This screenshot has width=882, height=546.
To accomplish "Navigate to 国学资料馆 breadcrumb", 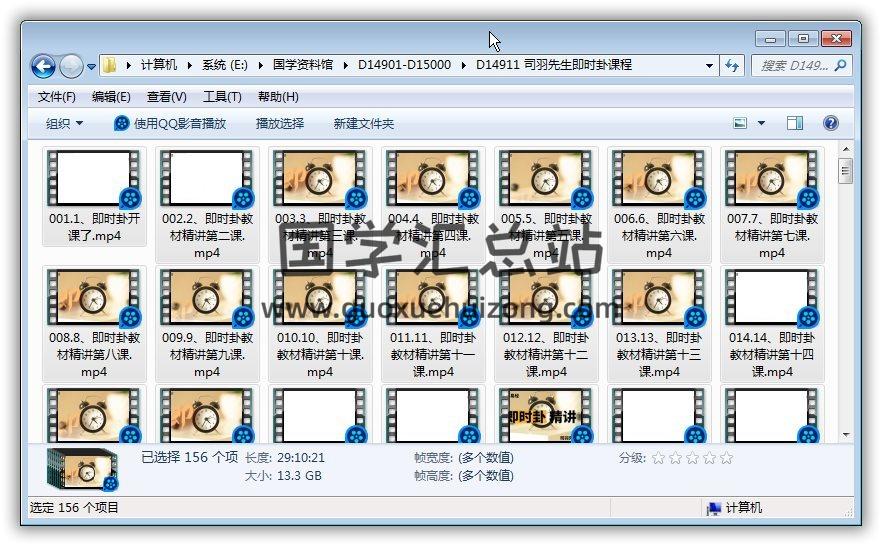I will [x=303, y=65].
